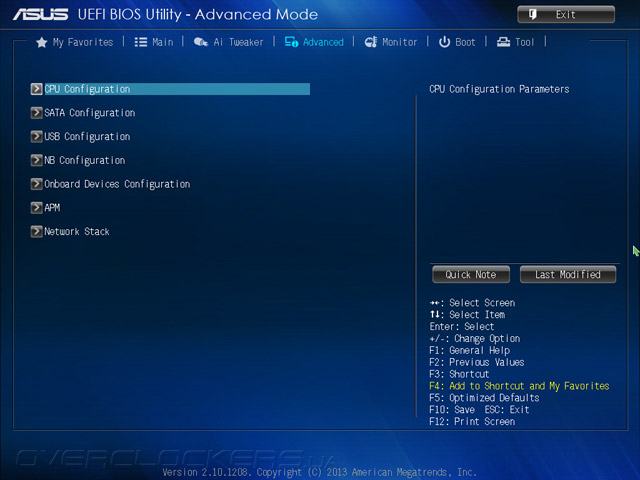640x480 pixels.
Task: Click 'F12: Print Screen' hint
Action: point(472,422)
